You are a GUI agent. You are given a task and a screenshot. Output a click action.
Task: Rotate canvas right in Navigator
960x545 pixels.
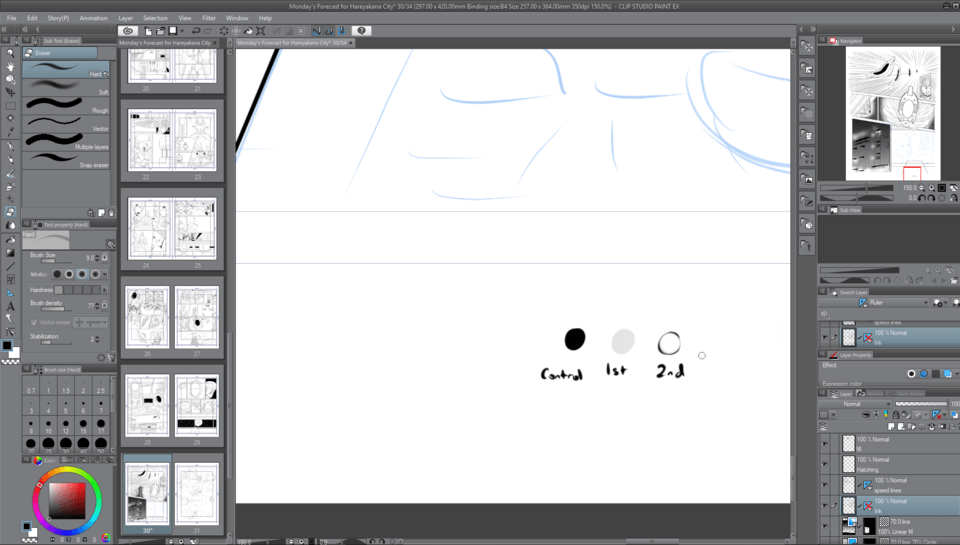click(932, 198)
